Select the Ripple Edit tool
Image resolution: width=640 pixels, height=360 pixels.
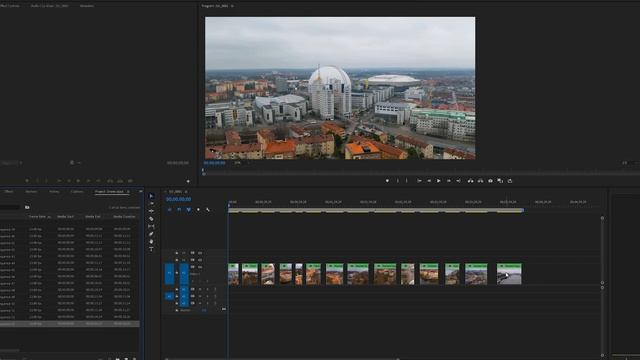point(151,211)
